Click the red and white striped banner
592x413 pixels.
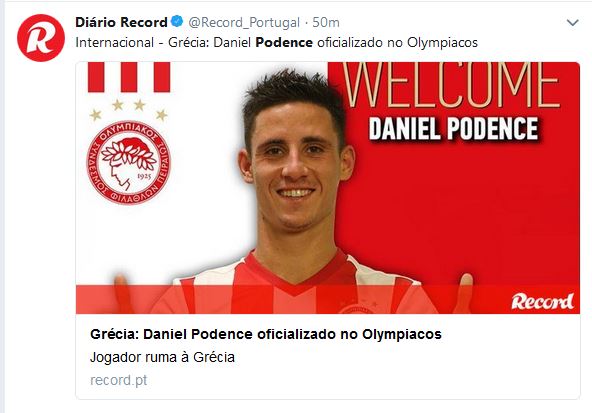coord(129,77)
